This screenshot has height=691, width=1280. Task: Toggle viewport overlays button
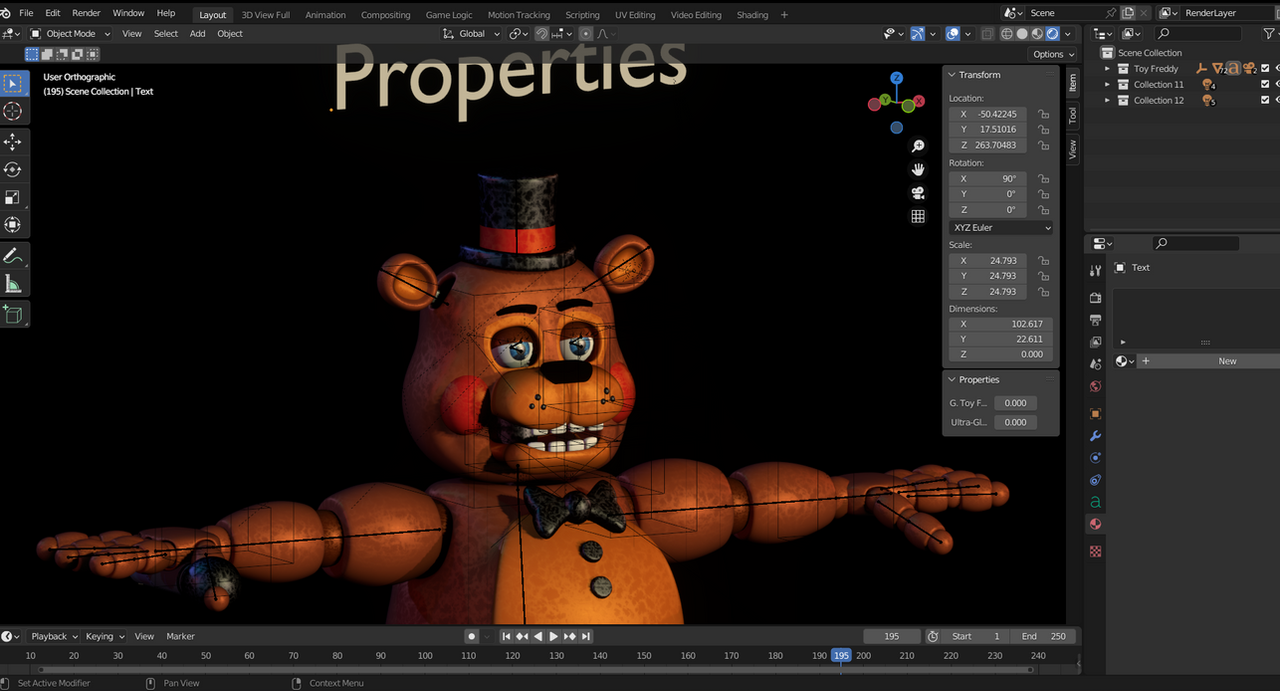tap(953, 34)
